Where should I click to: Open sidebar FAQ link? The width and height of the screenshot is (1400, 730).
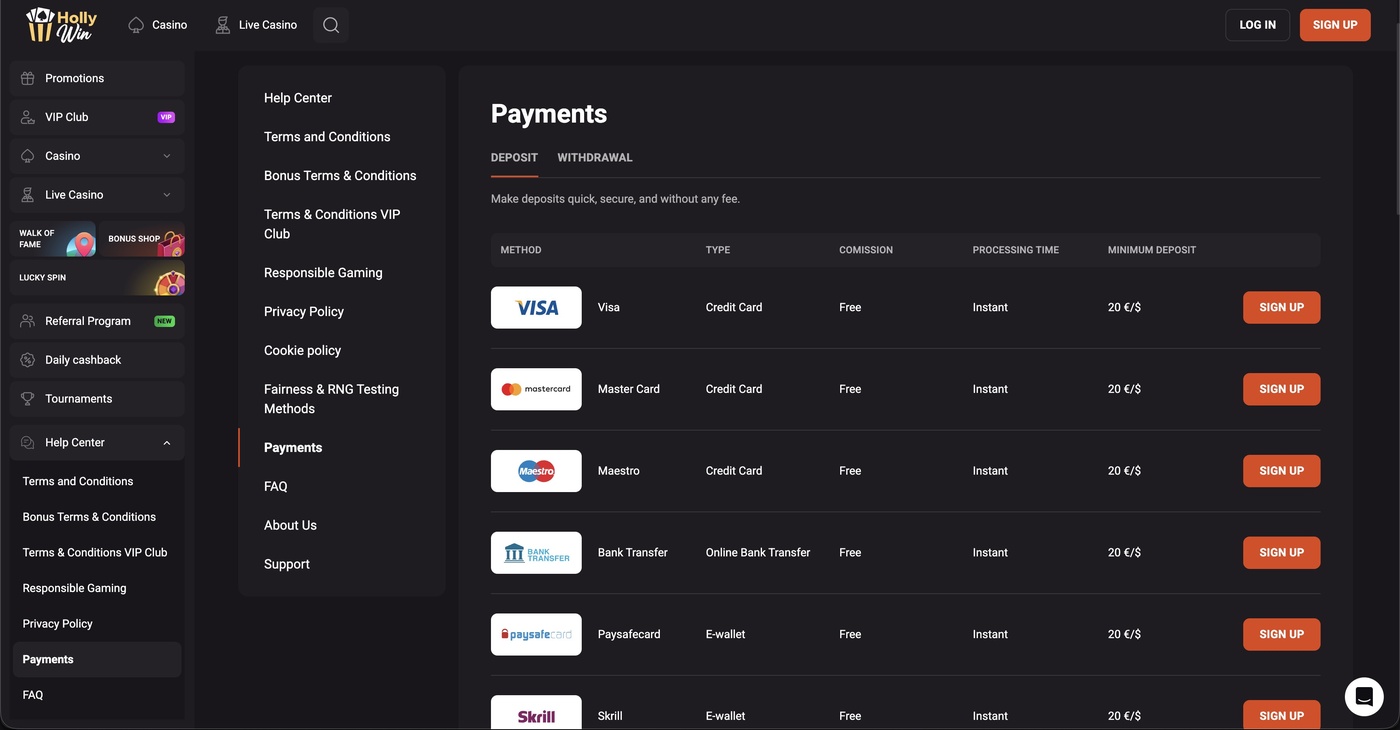(33, 695)
